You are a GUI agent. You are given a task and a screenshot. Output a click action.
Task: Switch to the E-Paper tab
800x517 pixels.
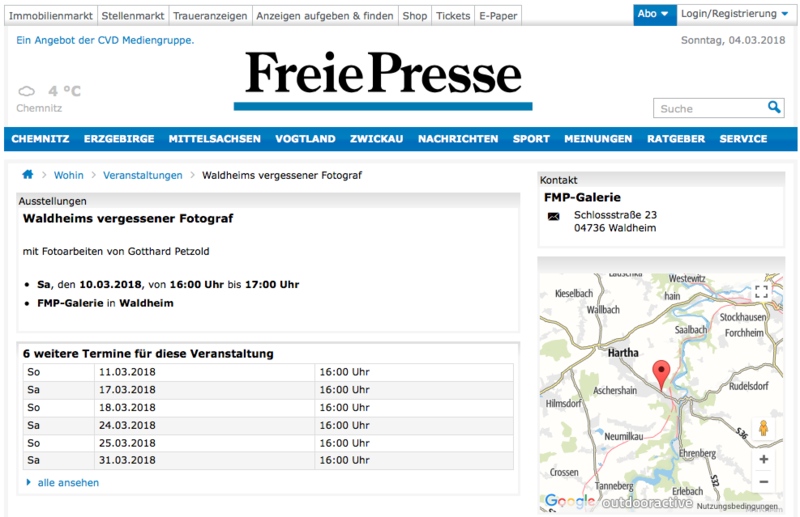pos(497,16)
